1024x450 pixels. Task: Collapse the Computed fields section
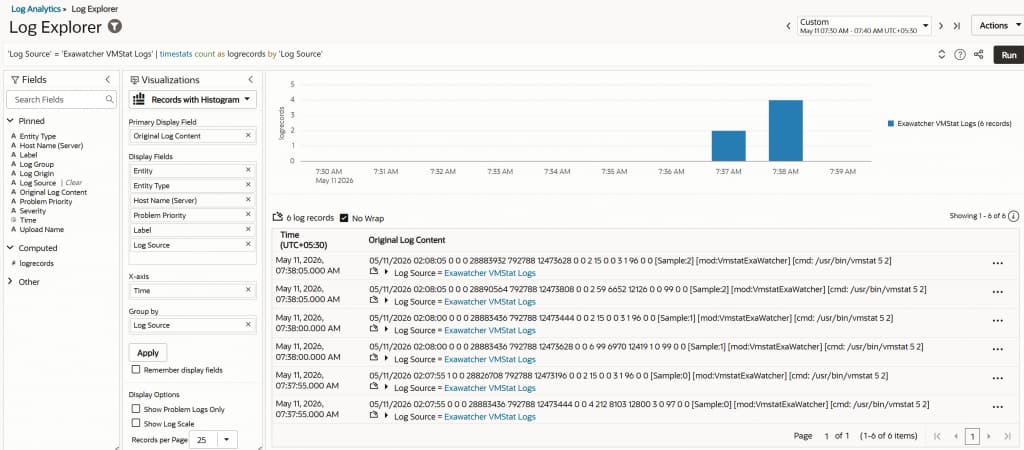(x=11, y=248)
